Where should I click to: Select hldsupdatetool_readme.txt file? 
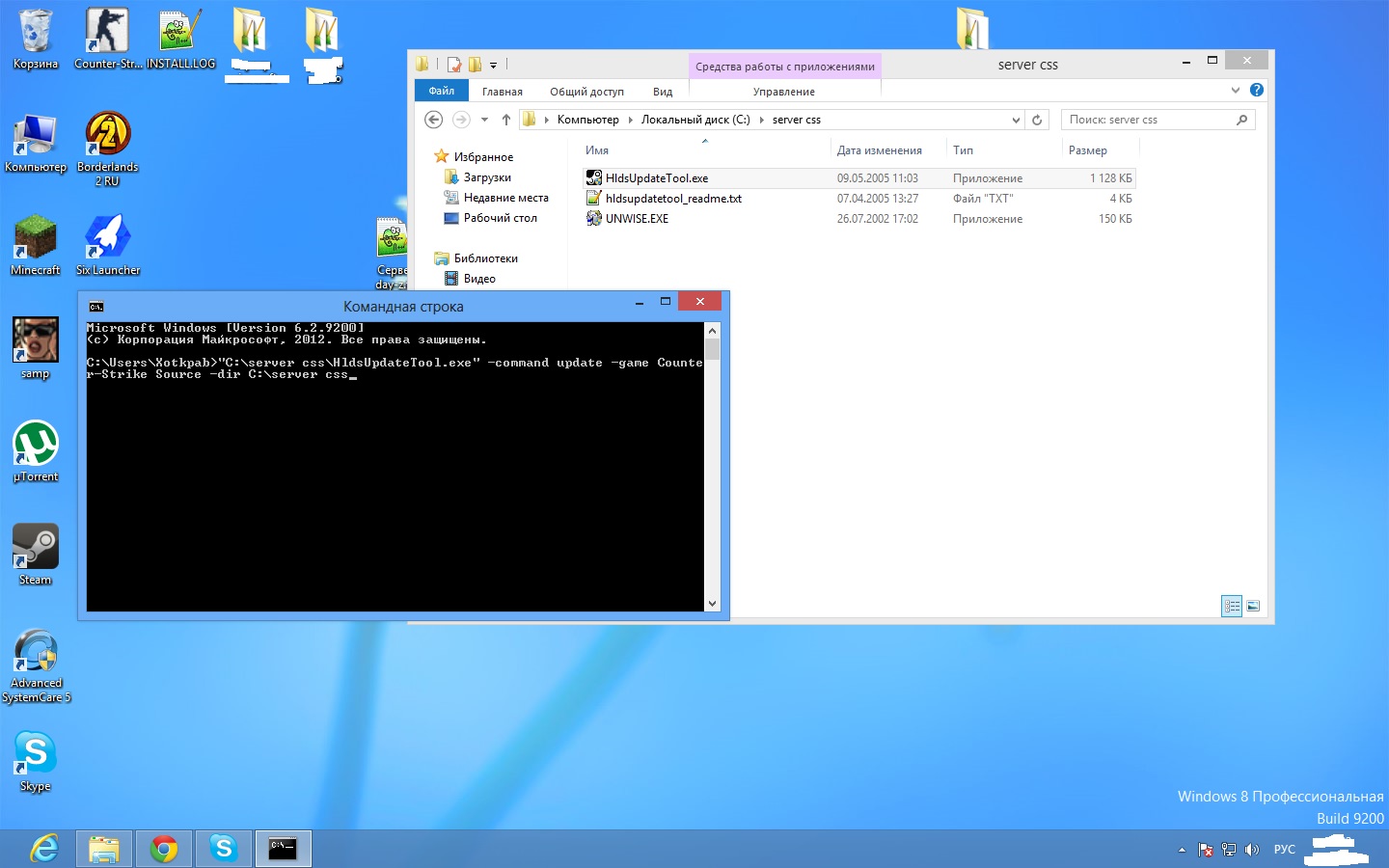point(858,199)
